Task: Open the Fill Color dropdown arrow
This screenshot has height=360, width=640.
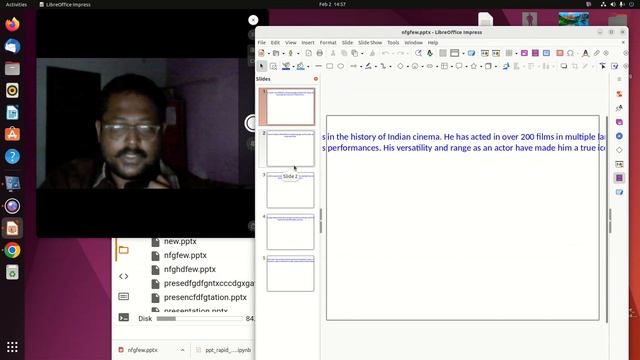Action: coord(308,66)
